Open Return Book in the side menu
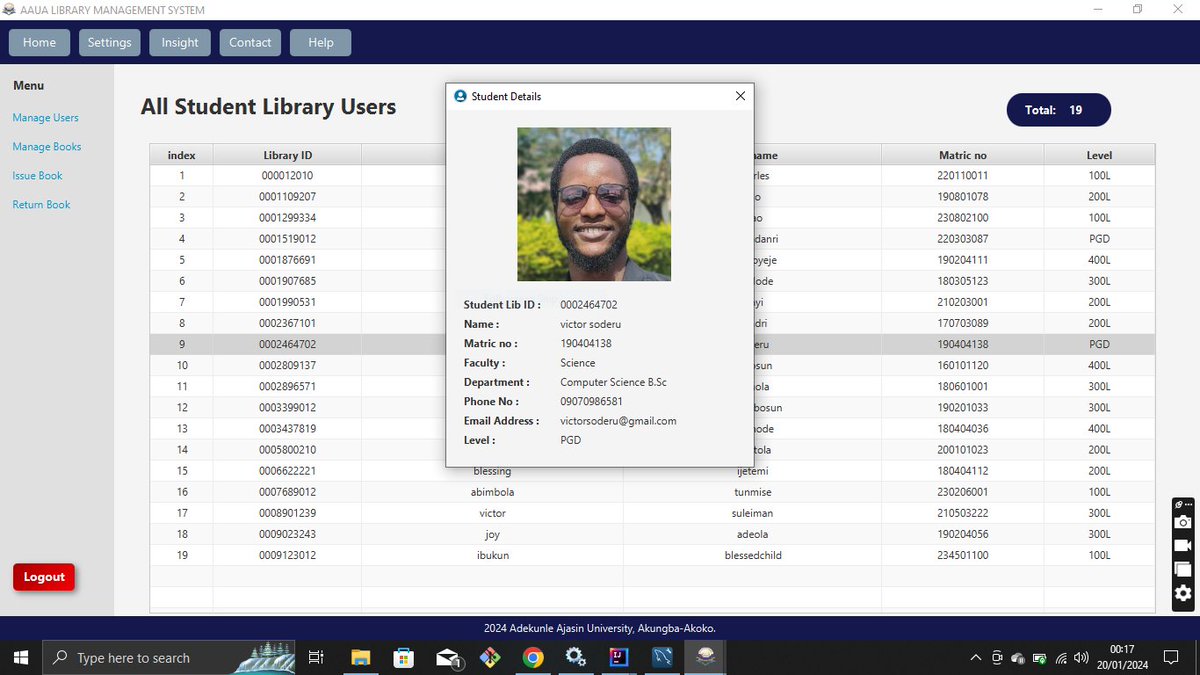This screenshot has height=675, width=1200. click(41, 204)
